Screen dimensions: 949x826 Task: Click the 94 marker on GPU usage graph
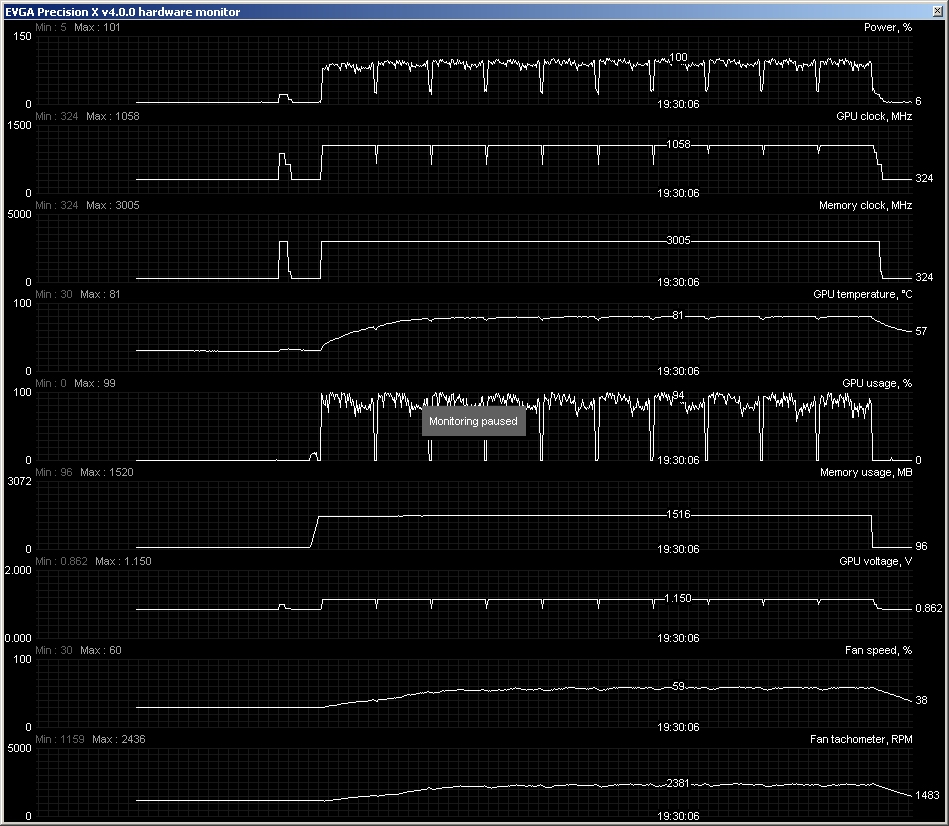point(678,395)
